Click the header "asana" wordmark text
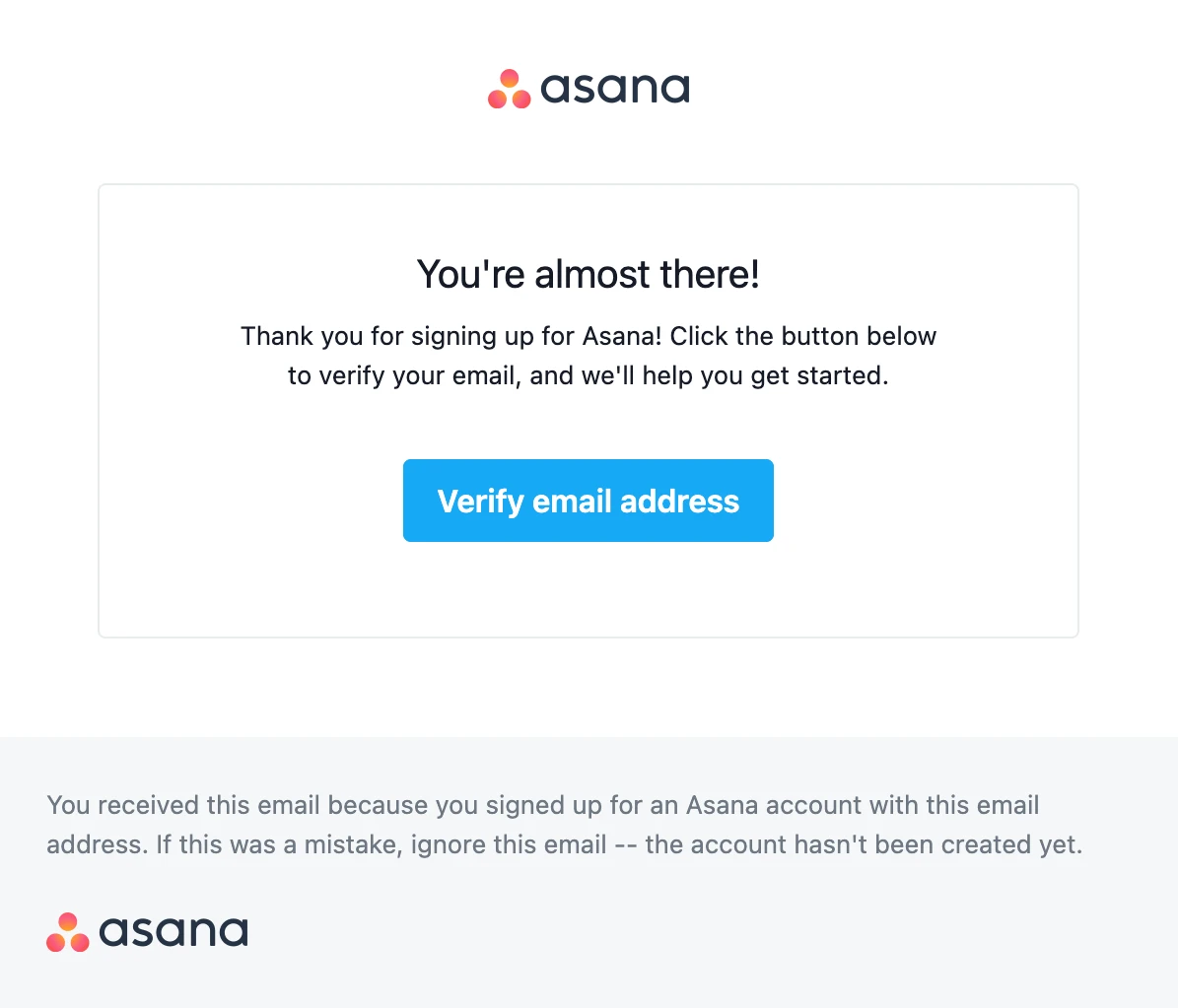This screenshot has height=1008, width=1178. (x=615, y=89)
